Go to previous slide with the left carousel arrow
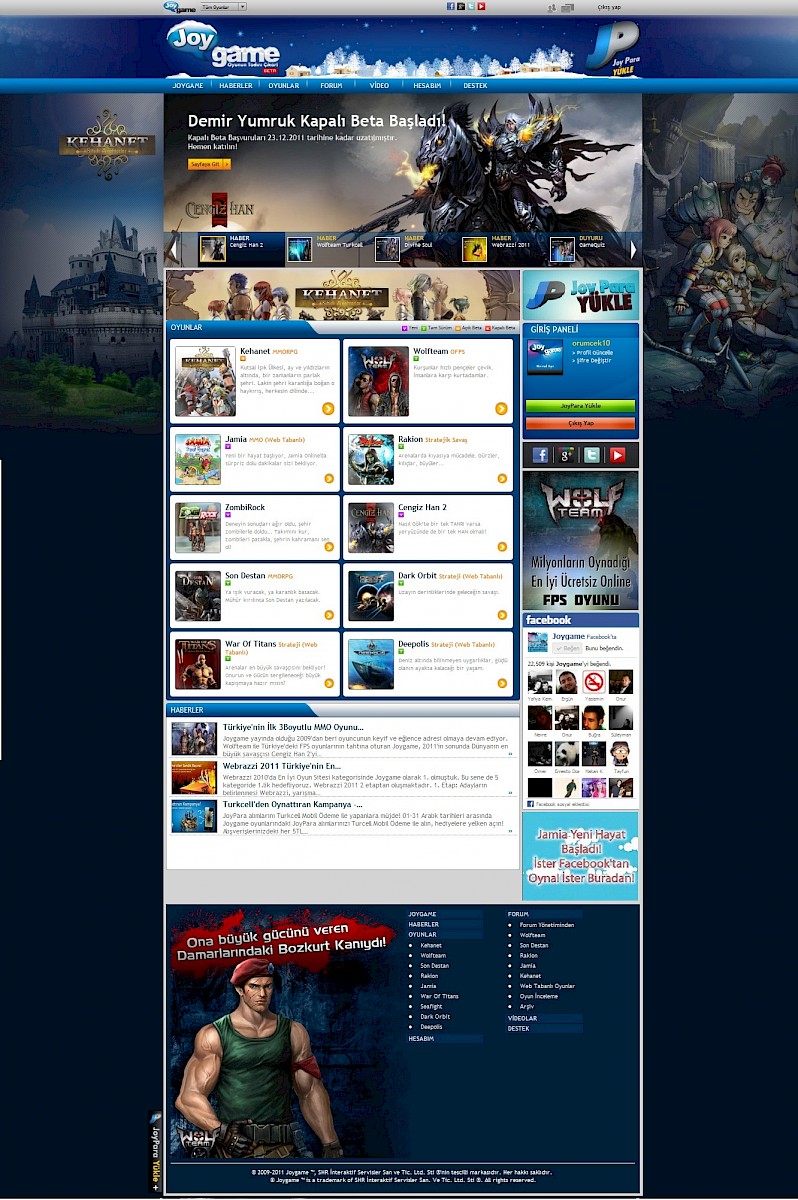Screen dimensions: 798x1200 pos(174,249)
